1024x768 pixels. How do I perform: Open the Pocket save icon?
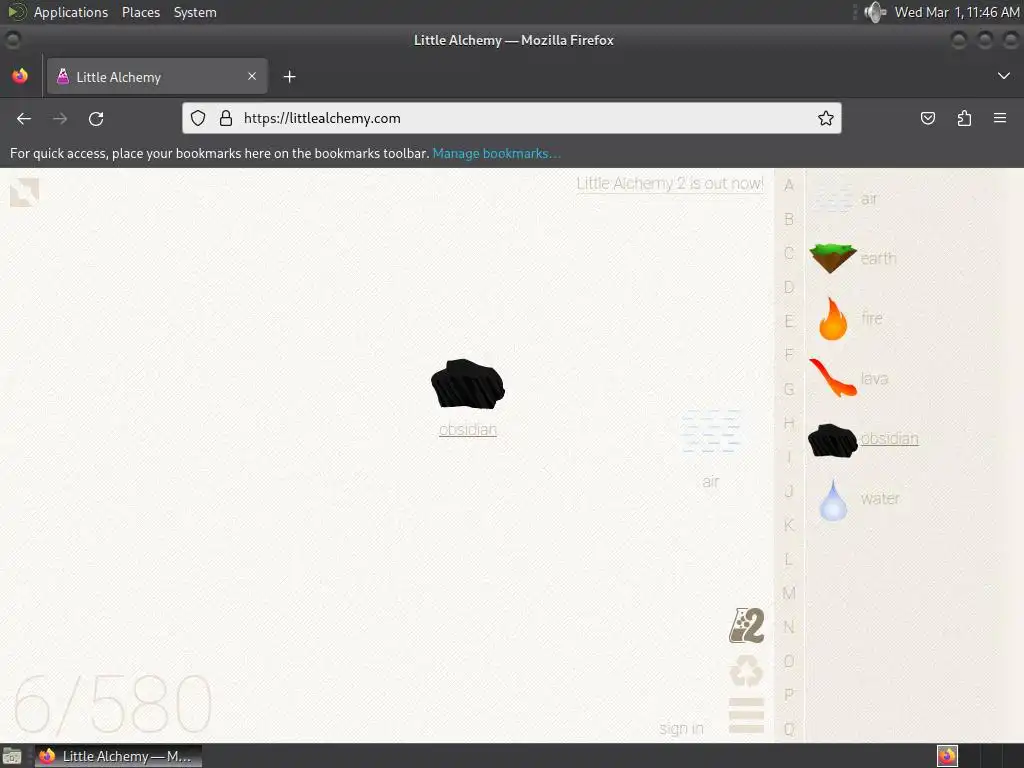click(927, 118)
